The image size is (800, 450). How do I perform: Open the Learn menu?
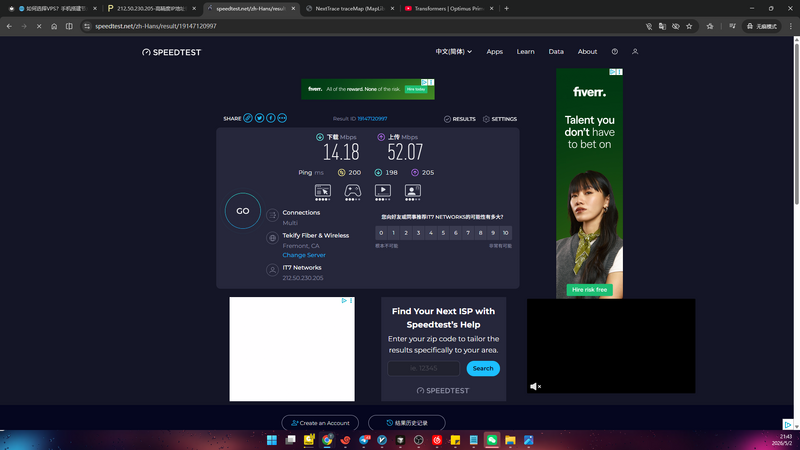pyautogui.click(x=526, y=52)
